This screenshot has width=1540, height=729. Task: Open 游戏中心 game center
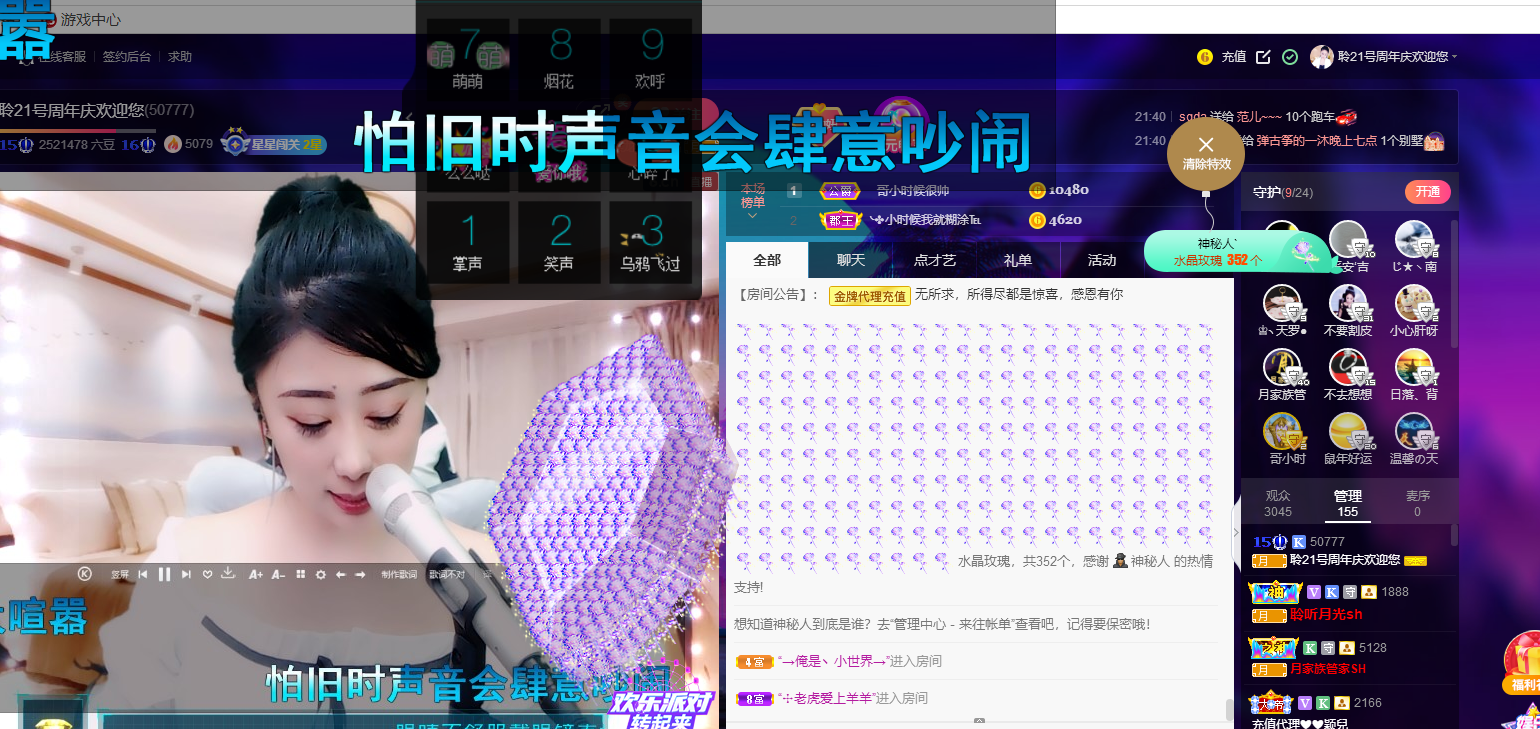point(91,19)
